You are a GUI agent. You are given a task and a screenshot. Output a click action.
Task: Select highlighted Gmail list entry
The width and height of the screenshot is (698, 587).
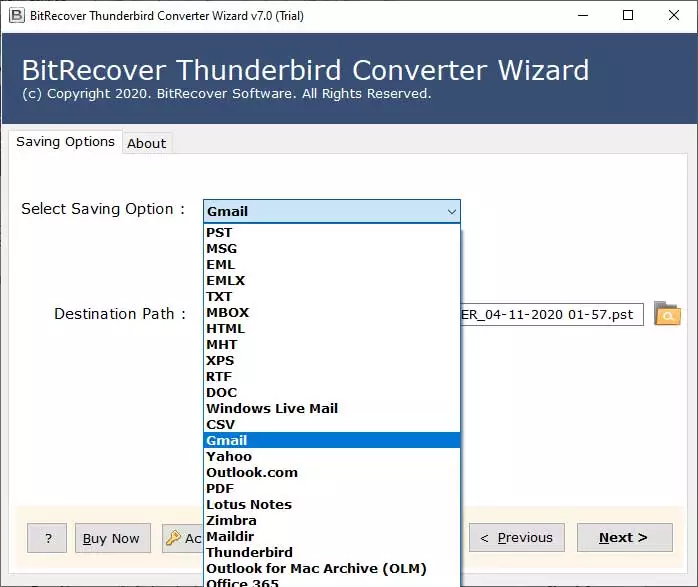click(x=332, y=440)
